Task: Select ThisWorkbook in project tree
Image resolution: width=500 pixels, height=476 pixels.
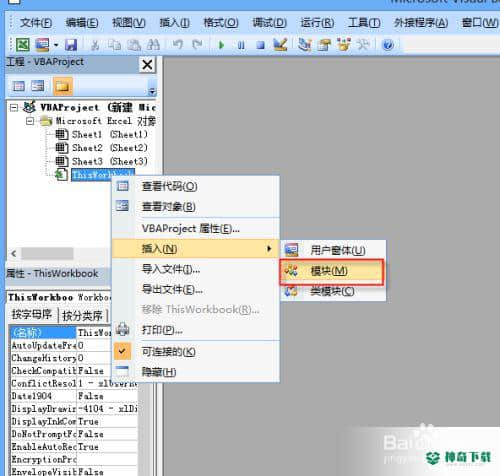Action: pos(103,175)
